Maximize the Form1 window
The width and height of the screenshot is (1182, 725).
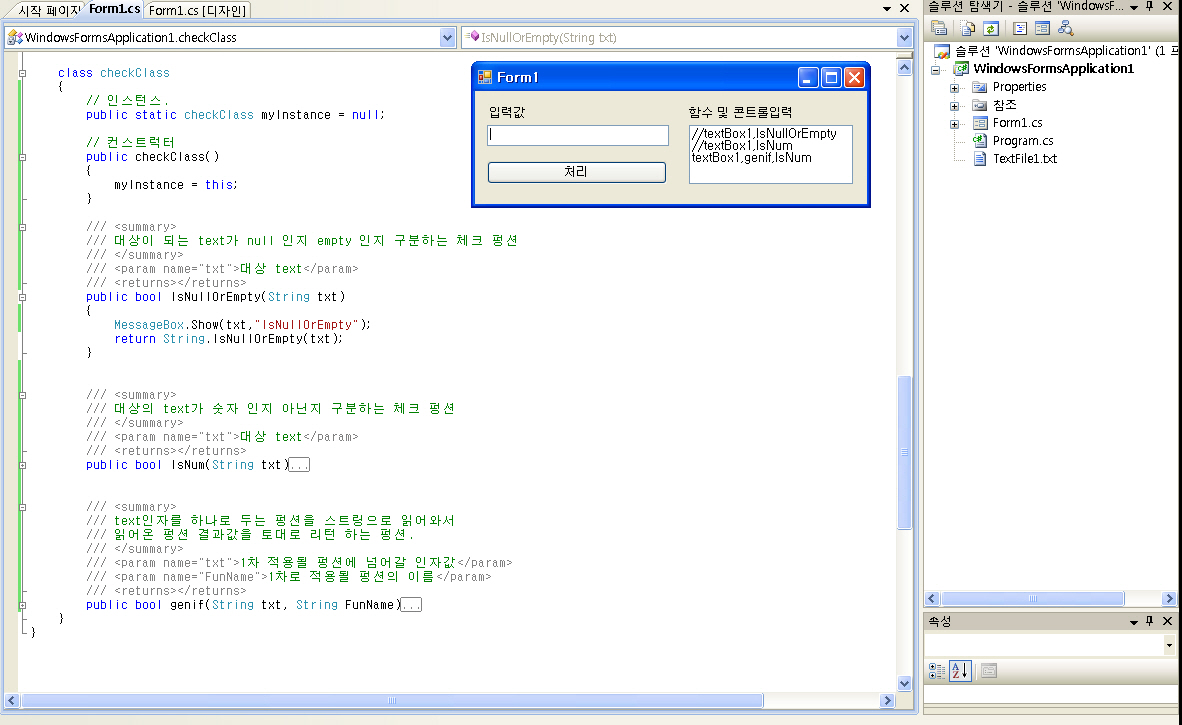(831, 78)
